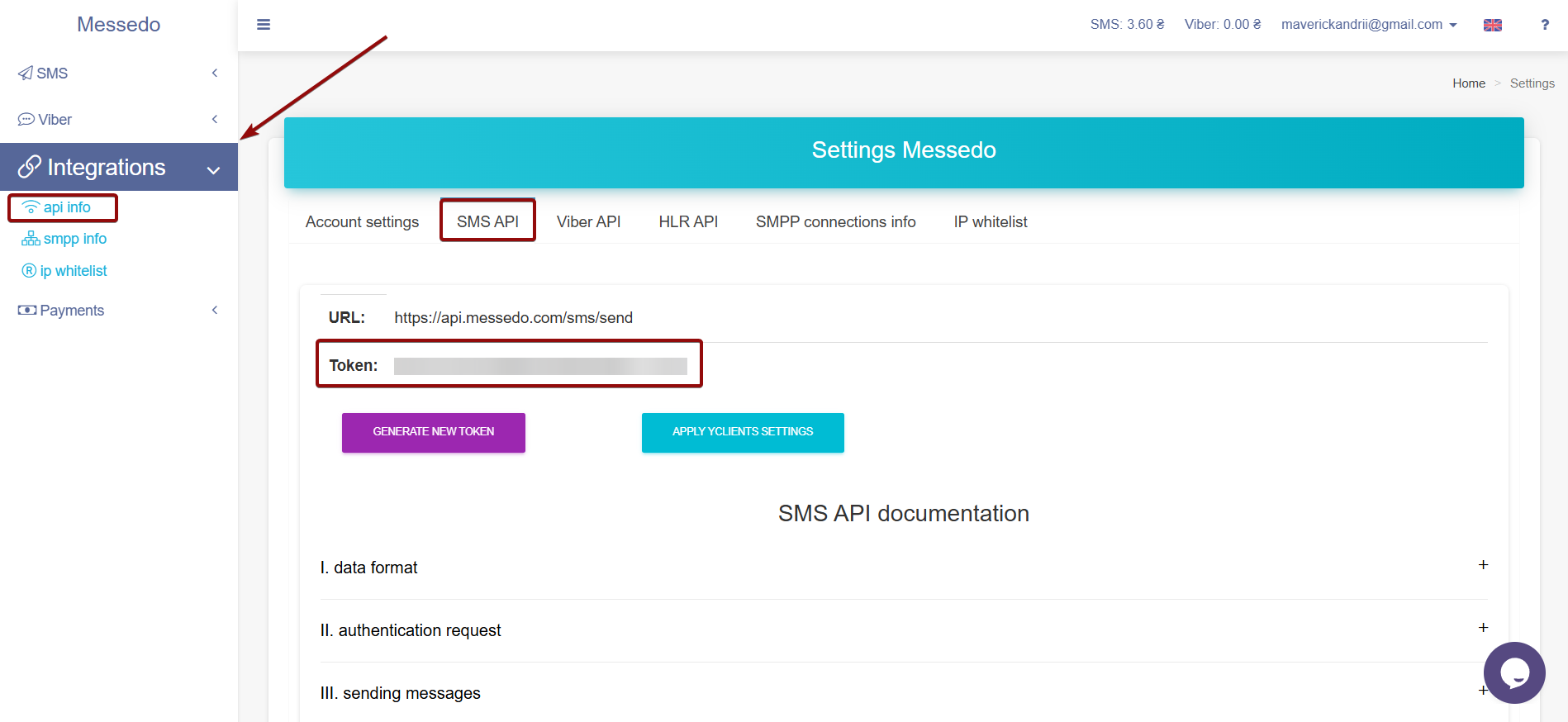Open ip whitelist sidebar link

click(x=74, y=271)
